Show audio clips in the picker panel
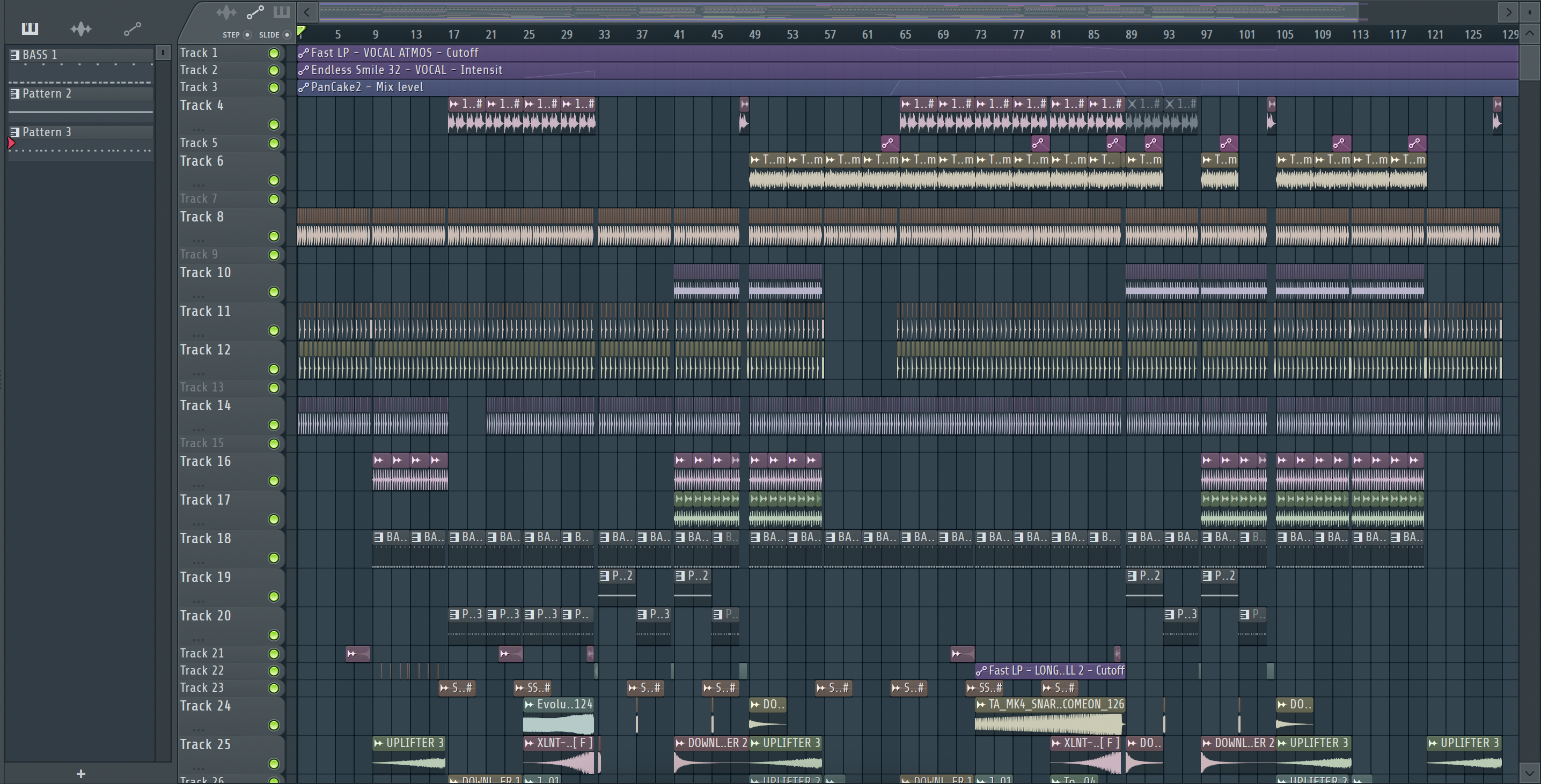Image resolution: width=1541 pixels, height=784 pixels. click(81, 28)
